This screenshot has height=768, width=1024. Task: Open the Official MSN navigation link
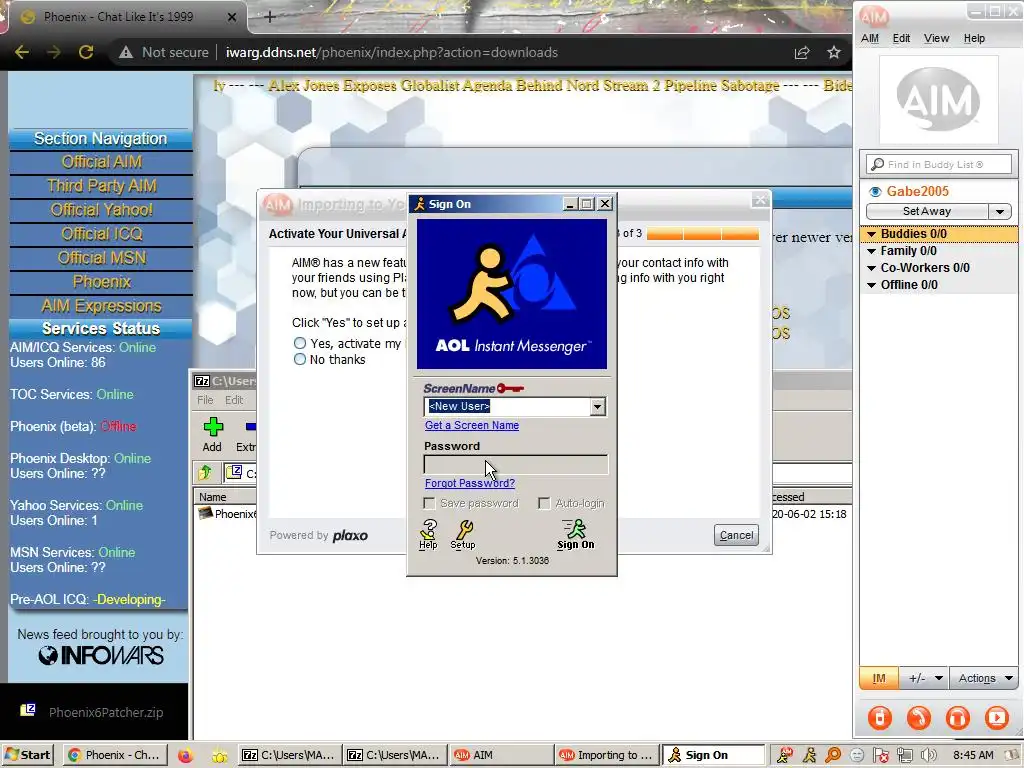[x=101, y=259]
